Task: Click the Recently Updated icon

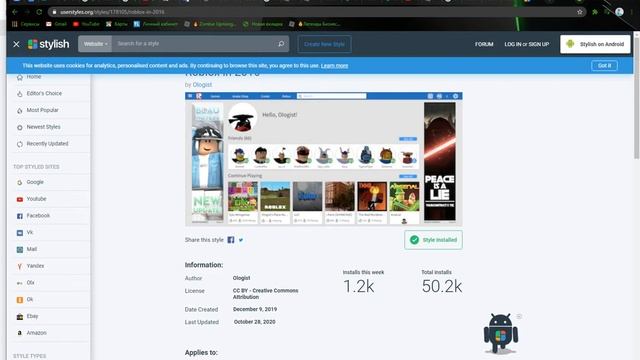Action: [20, 144]
